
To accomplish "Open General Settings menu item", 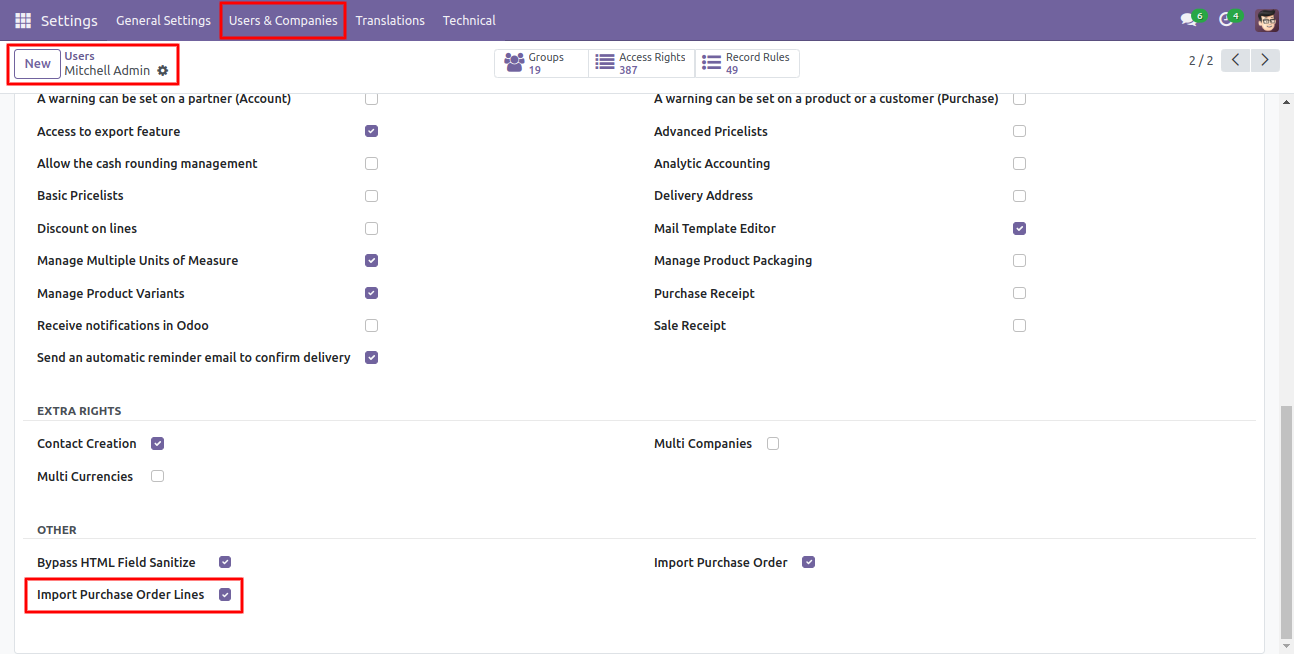I will tap(164, 20).
